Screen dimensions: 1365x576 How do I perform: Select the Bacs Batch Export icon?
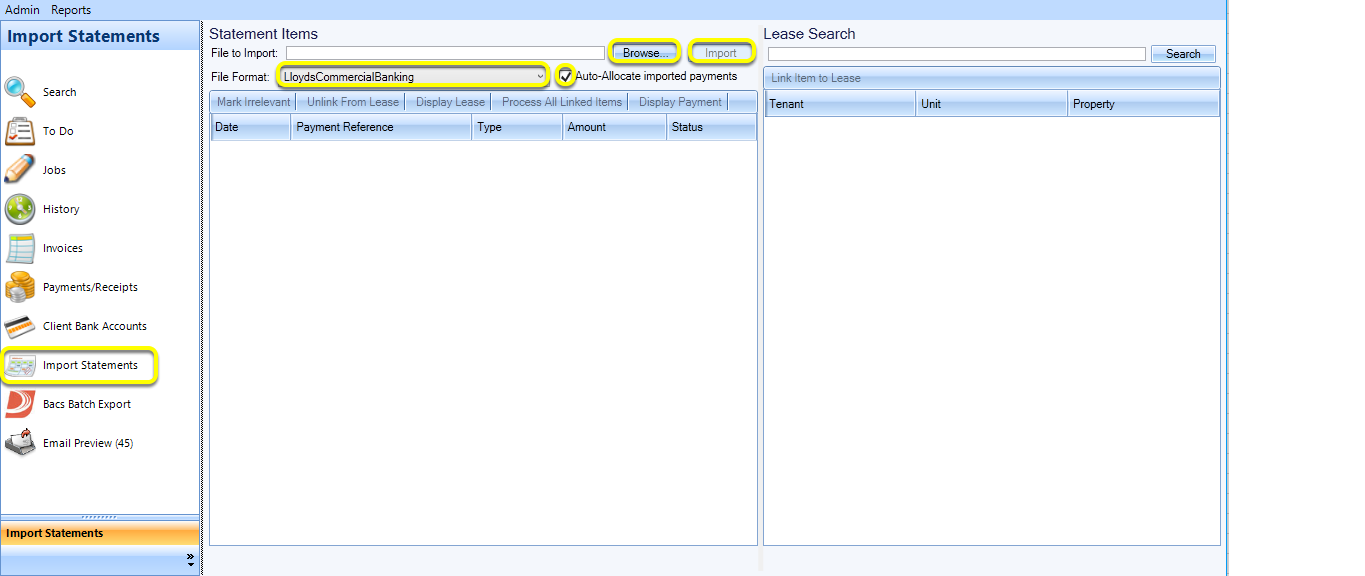click(20, 404)
